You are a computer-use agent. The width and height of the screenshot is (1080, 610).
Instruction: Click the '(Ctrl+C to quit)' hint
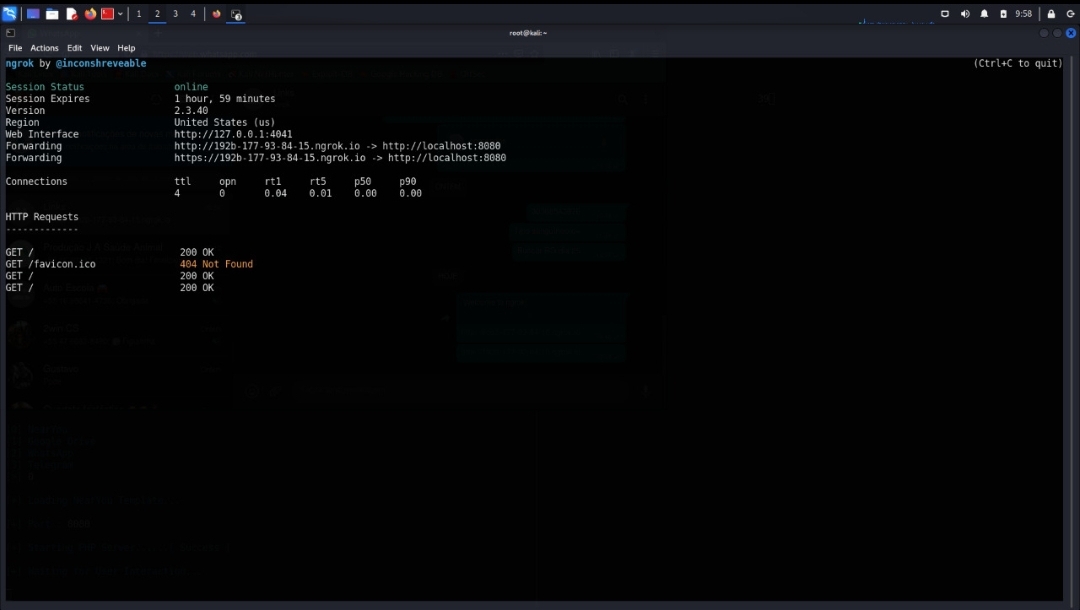pos(1018,63)
